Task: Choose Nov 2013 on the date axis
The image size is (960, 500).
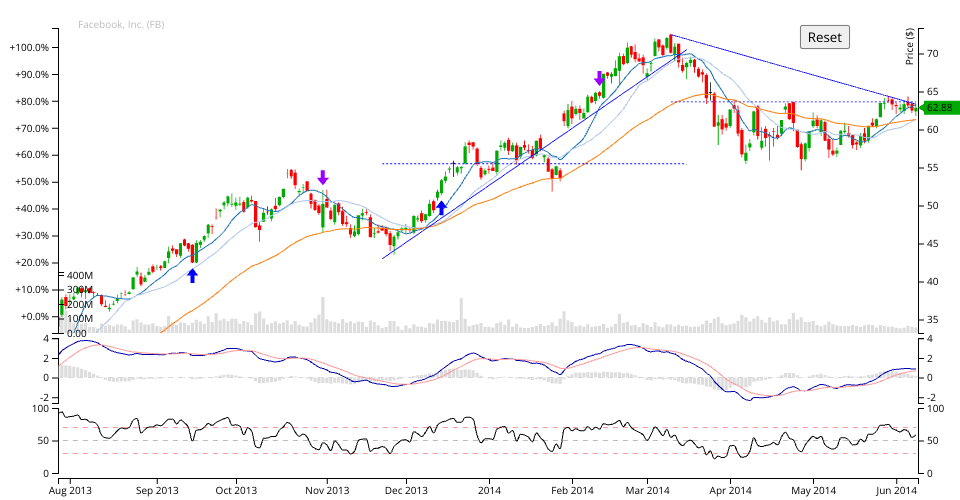Action: point(326,490)
